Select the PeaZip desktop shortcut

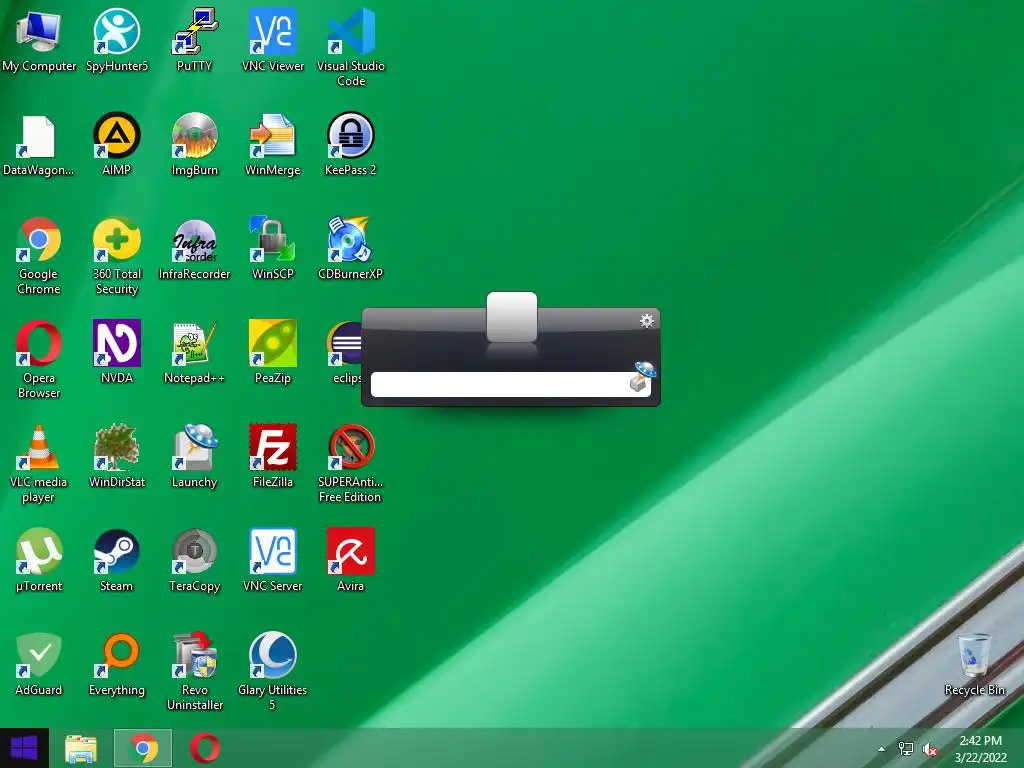coord(273,352)
